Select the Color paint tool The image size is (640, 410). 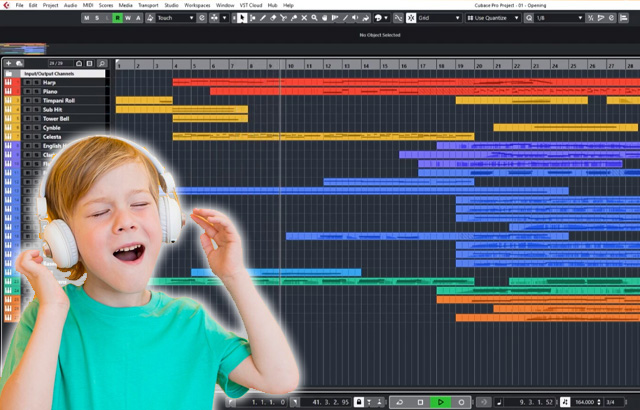coord(366,18)
